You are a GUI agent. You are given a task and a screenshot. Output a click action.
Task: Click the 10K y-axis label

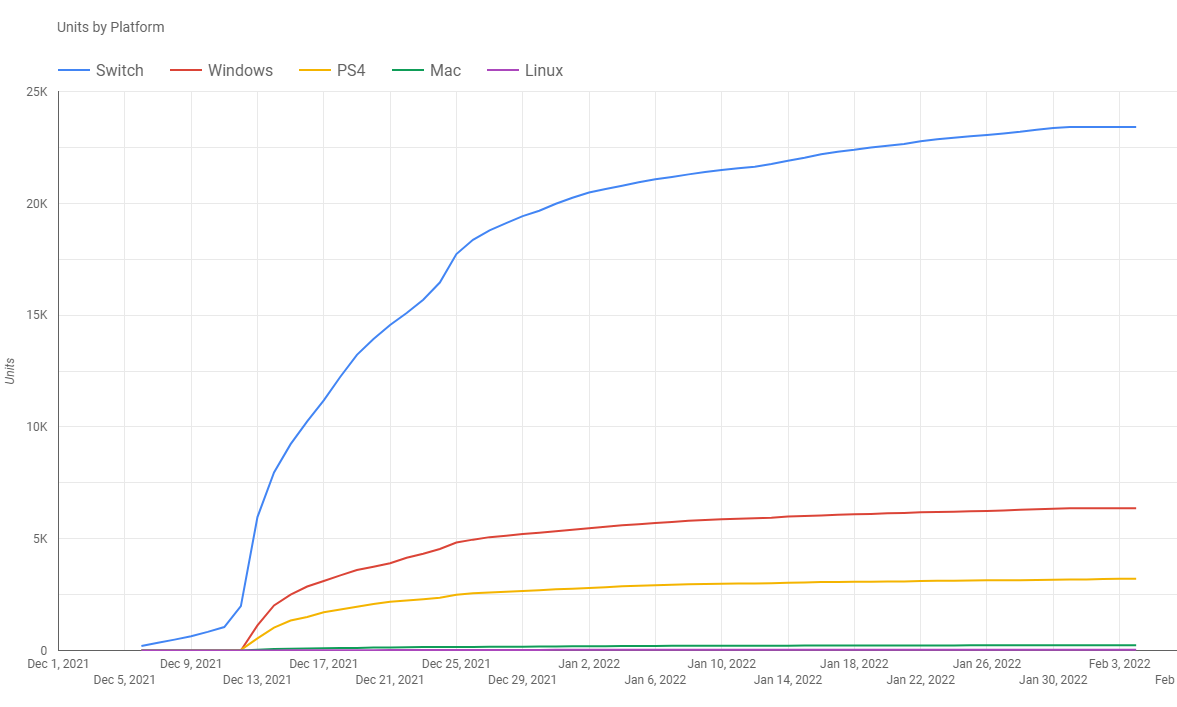(37, 427)
